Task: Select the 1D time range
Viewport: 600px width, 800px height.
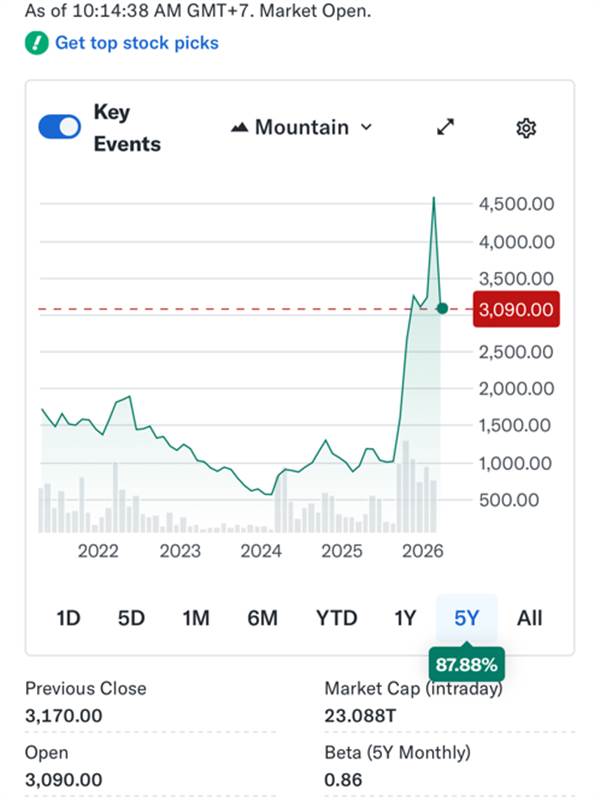Action: (68, 618)
